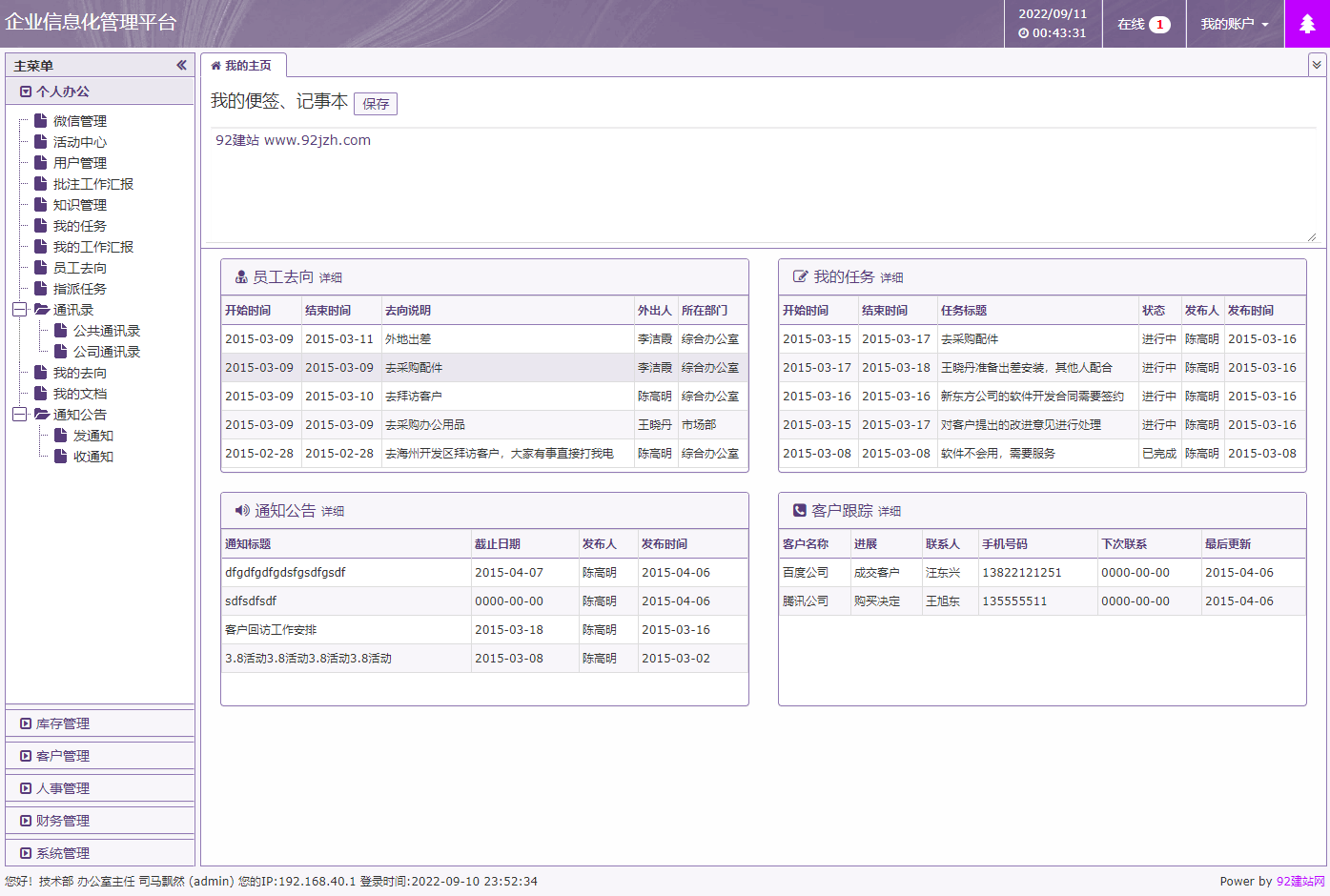The height and width of the screenshot is (896, 1330).
Task: Click the 指派任务 document icon
Action: [x=41, y=288]
